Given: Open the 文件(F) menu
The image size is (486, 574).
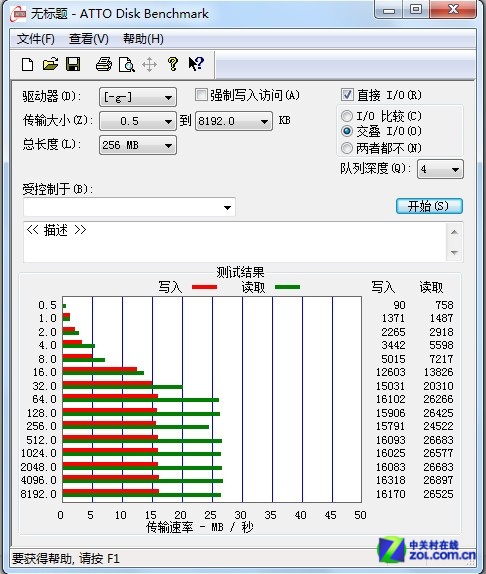Looking at the screenshot, I should pos(35,39).
